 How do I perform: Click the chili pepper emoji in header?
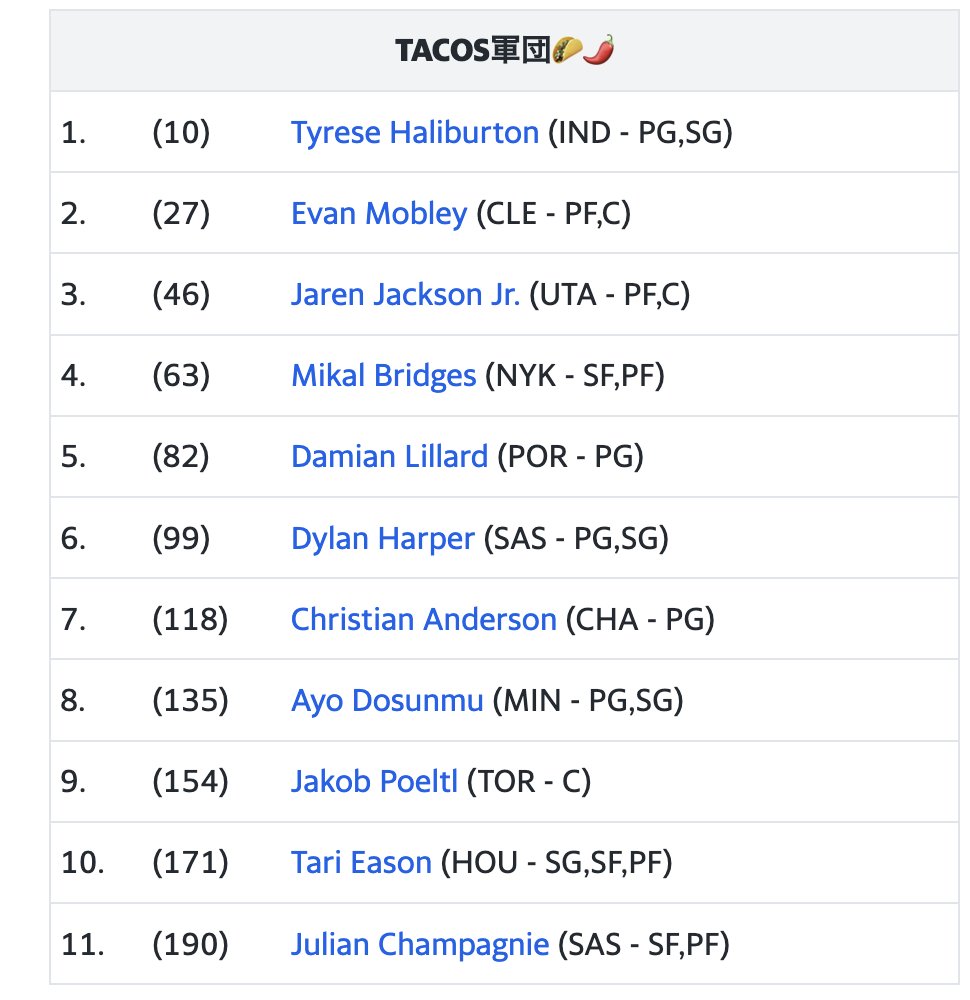(599, 50)
